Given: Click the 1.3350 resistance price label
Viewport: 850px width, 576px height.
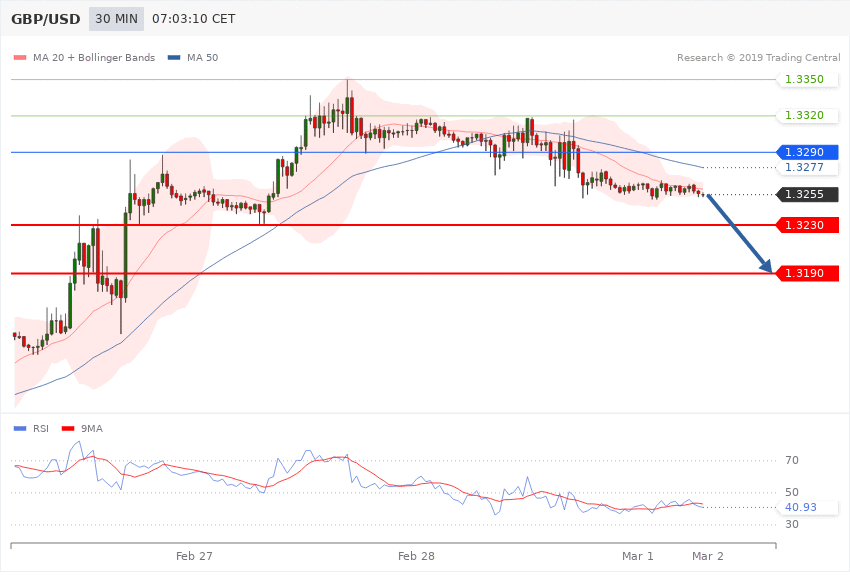Looking at the screenshot, I should tap(808, 79).
